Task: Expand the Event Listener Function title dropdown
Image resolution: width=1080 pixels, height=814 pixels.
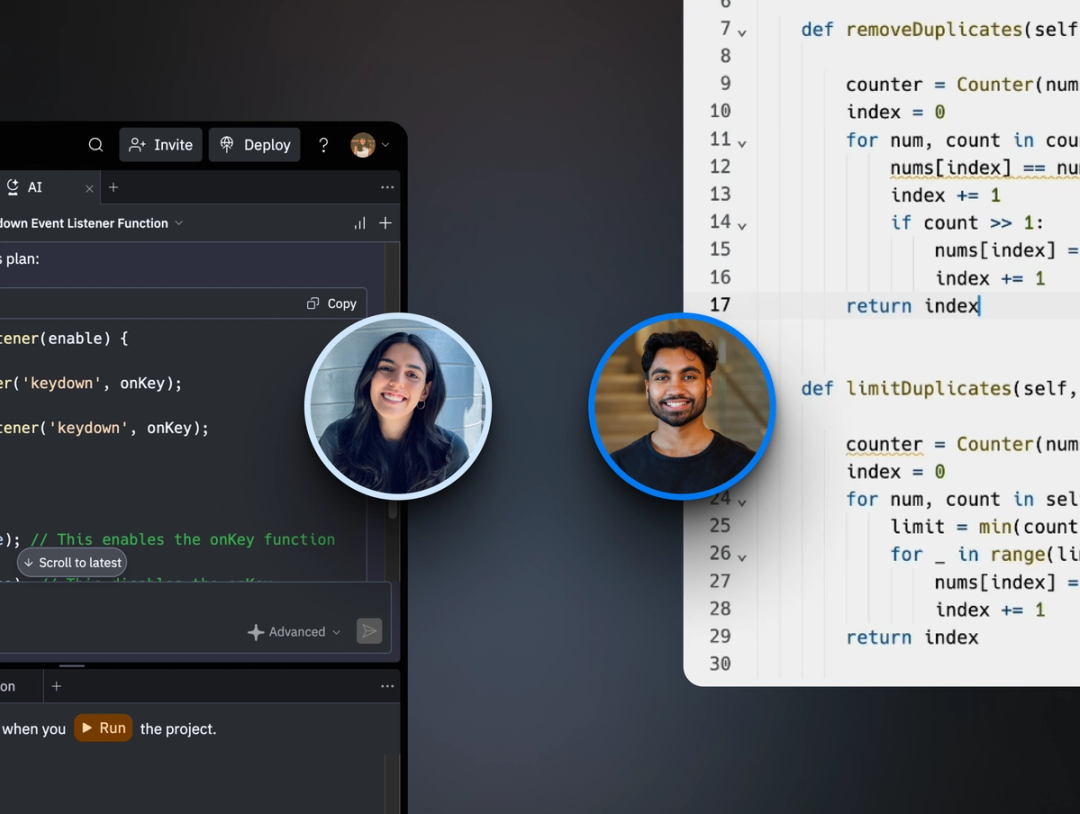Action: coord(178,222)
